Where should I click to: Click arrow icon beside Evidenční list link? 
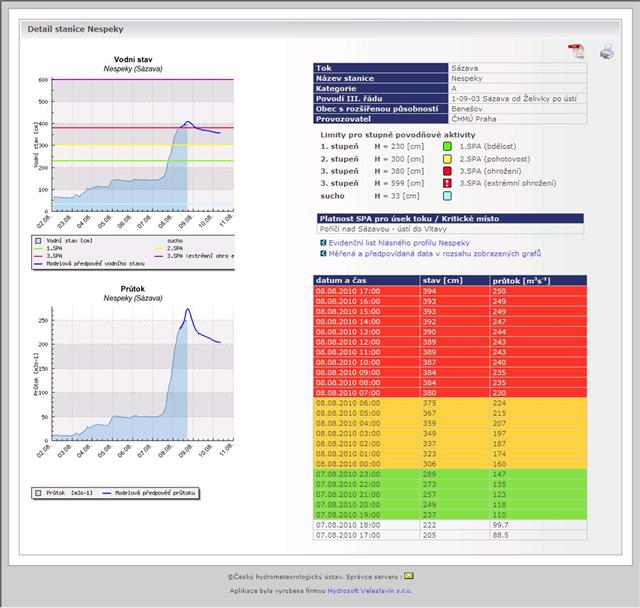(323, 243)
